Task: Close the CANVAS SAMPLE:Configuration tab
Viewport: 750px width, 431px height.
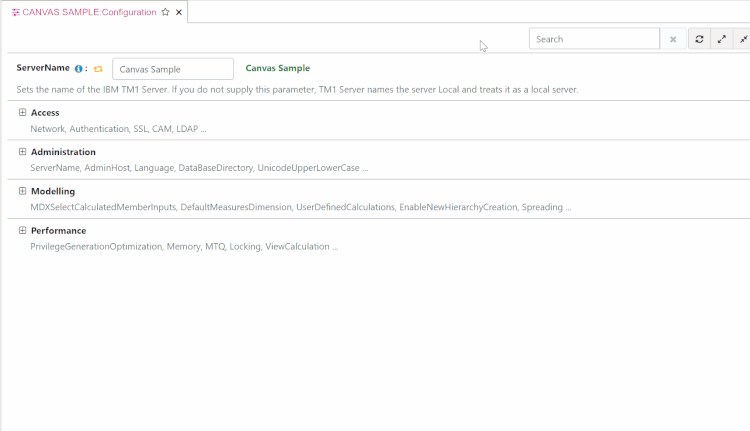Action: tap(179, 12)
